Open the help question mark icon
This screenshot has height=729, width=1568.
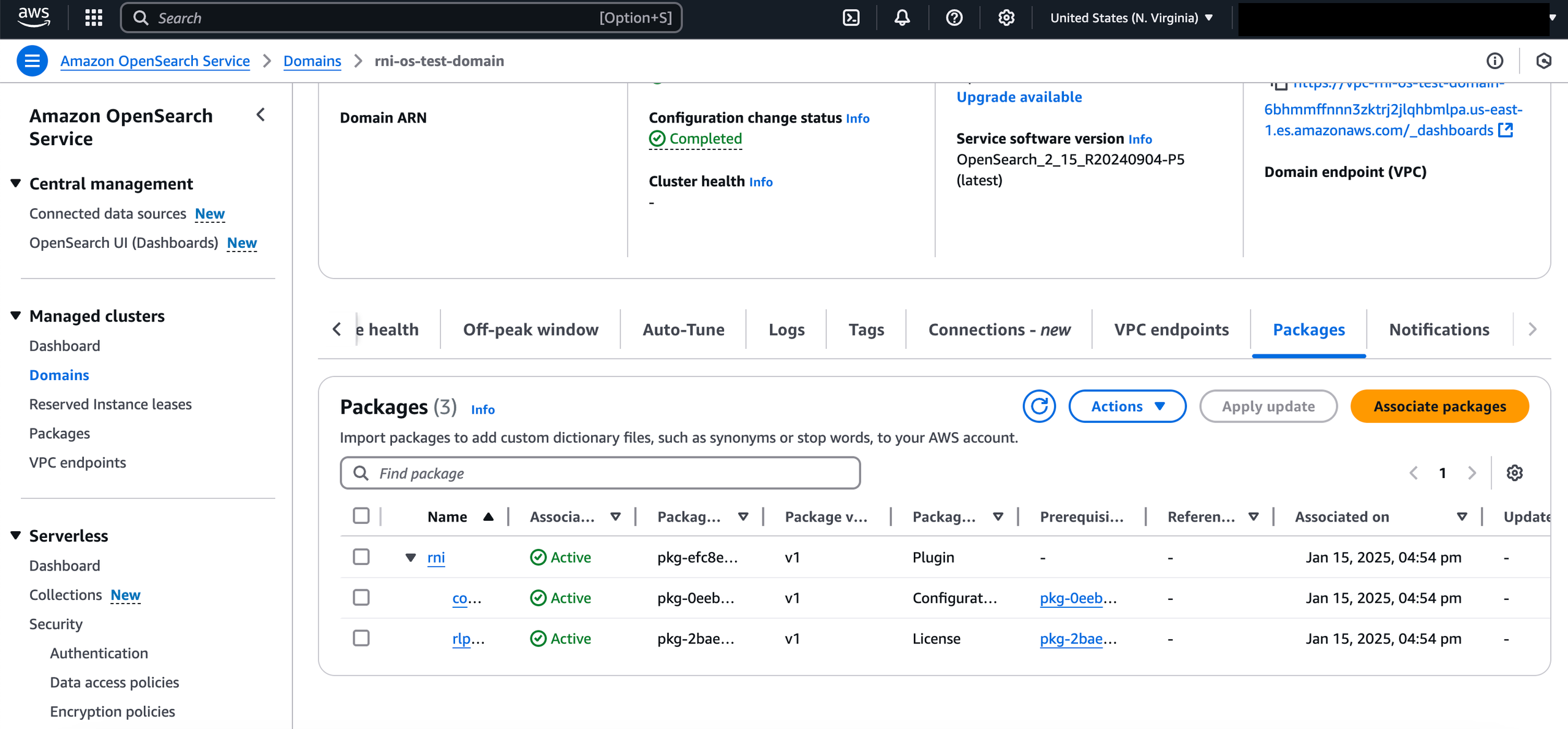(954, 18)
